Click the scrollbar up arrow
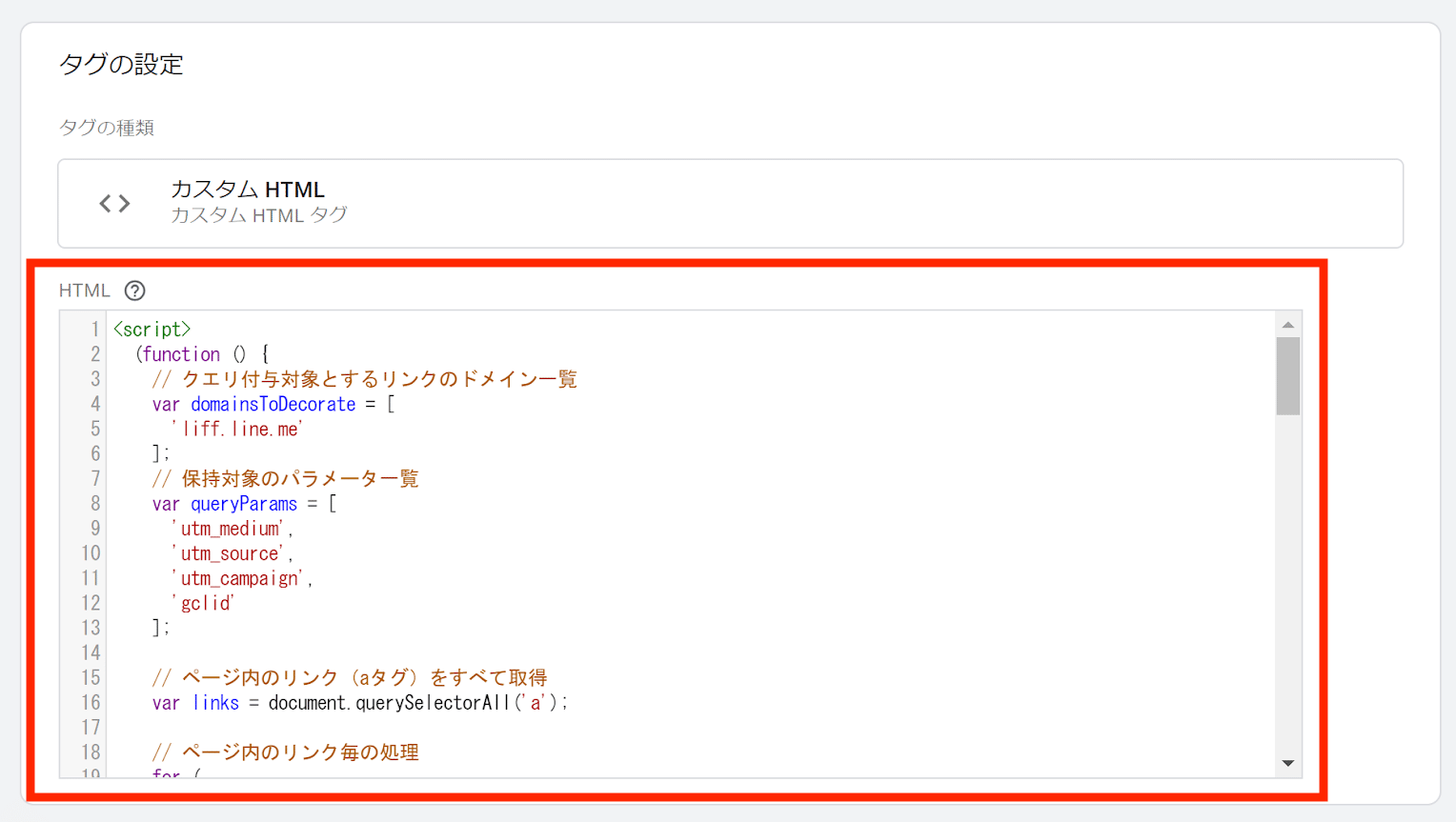Viewport: 1456px width, 822px height. click(x=1289, y=323)
